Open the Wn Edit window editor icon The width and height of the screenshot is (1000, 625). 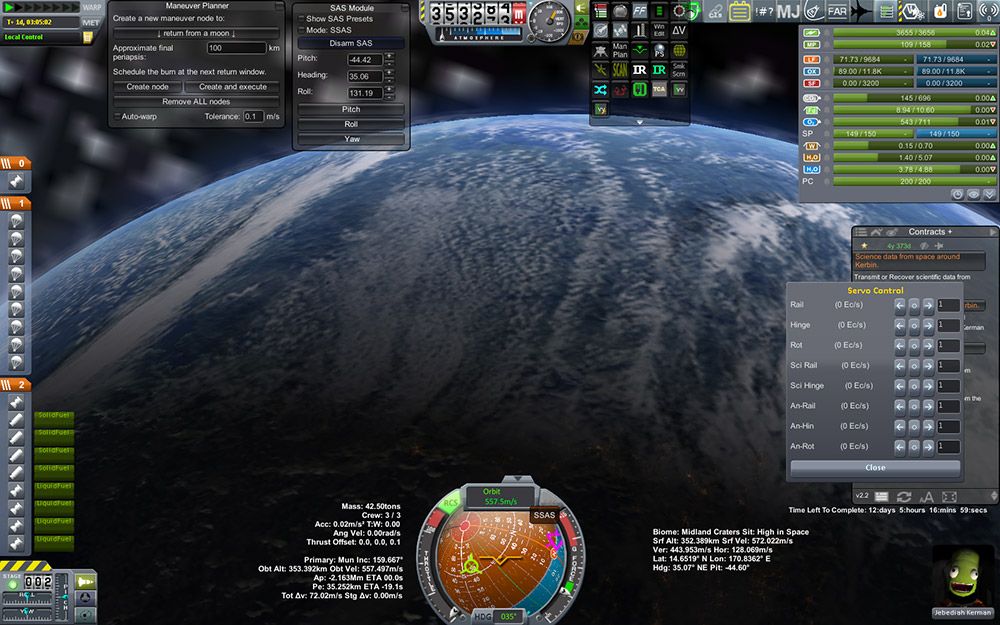click(659, 30)
